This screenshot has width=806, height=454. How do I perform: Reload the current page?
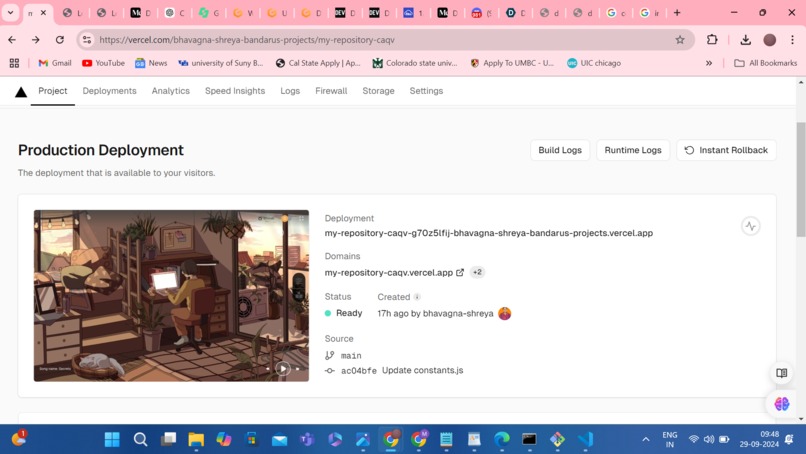click(60, 40)
